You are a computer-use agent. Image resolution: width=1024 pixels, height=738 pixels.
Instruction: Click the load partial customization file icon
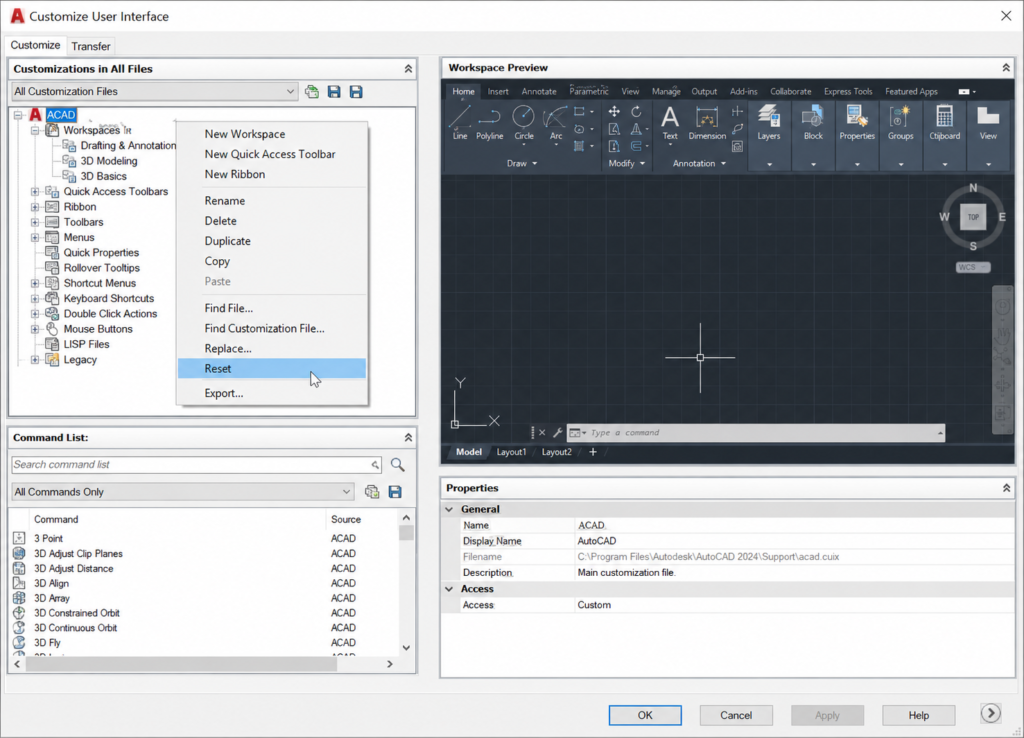click(x=312, y=91)
